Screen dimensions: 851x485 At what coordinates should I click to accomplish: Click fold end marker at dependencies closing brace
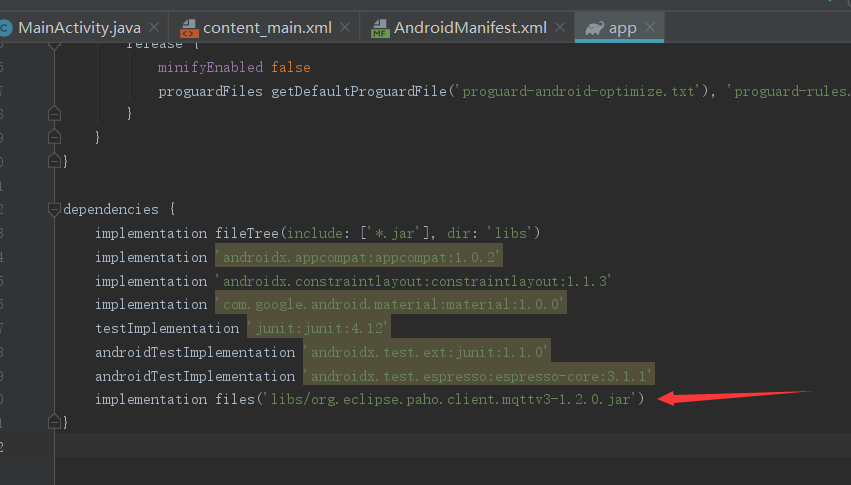(54, 422)
